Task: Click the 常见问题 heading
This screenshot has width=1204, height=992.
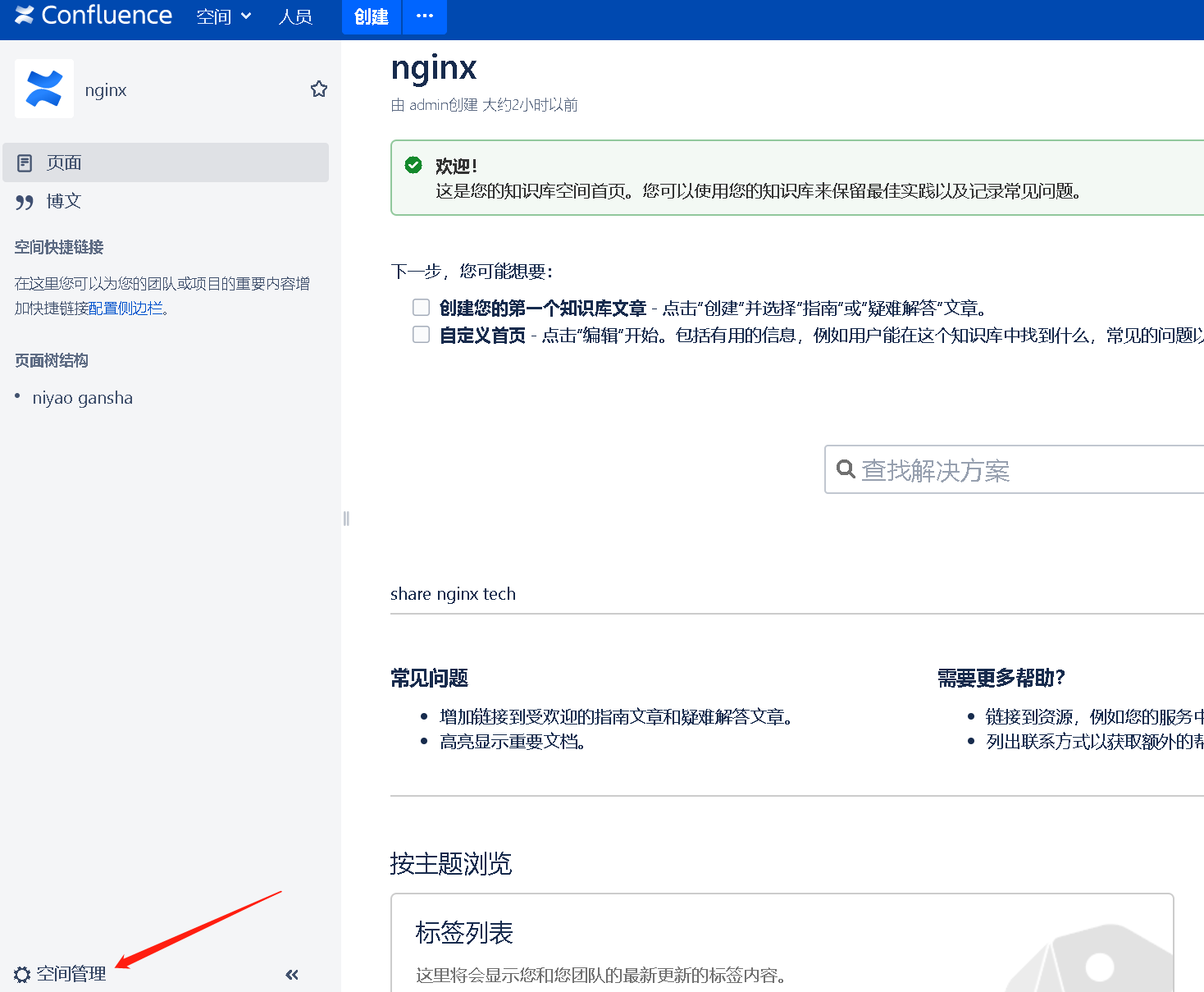Action: tap(429, 678)
